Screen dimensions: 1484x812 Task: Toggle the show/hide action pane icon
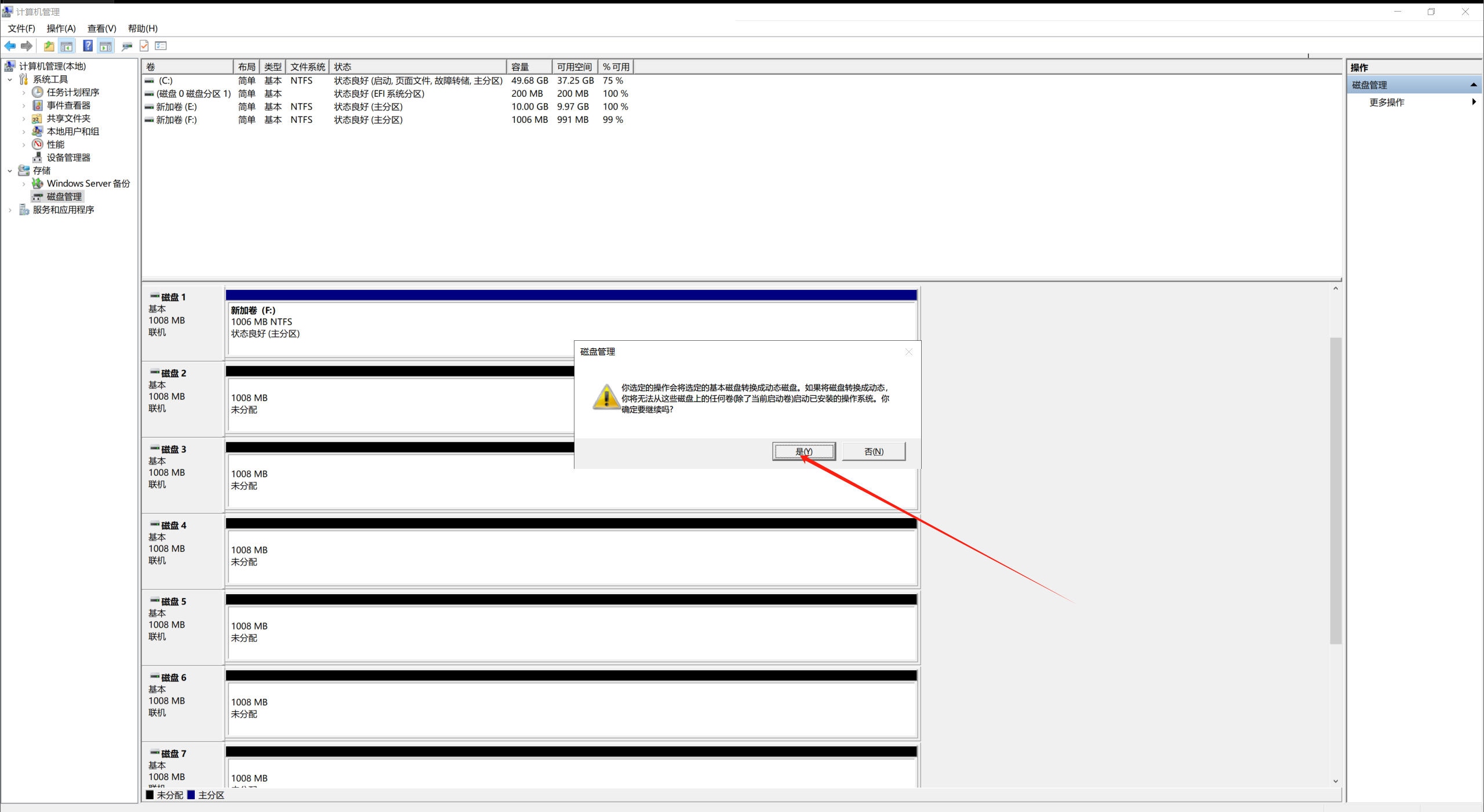pyautogui.click(x=106, y=46)
